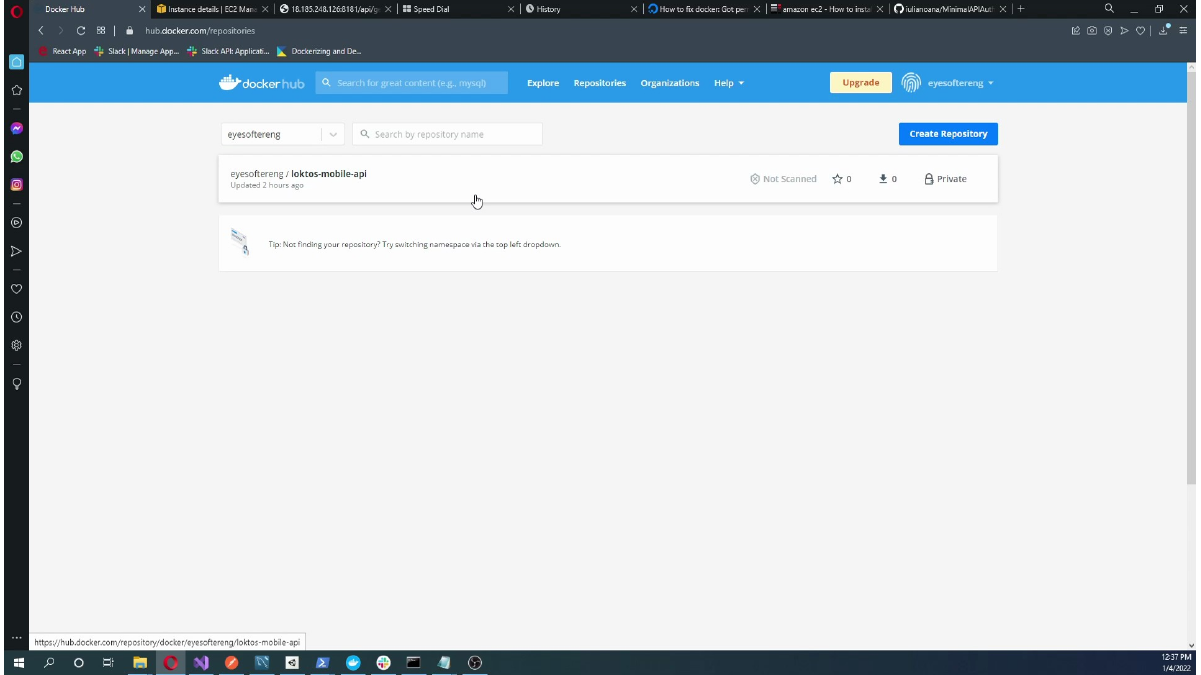Click the Not Scanned status icon
Screen dimensions: 1201x675
[x=755, y=179]
